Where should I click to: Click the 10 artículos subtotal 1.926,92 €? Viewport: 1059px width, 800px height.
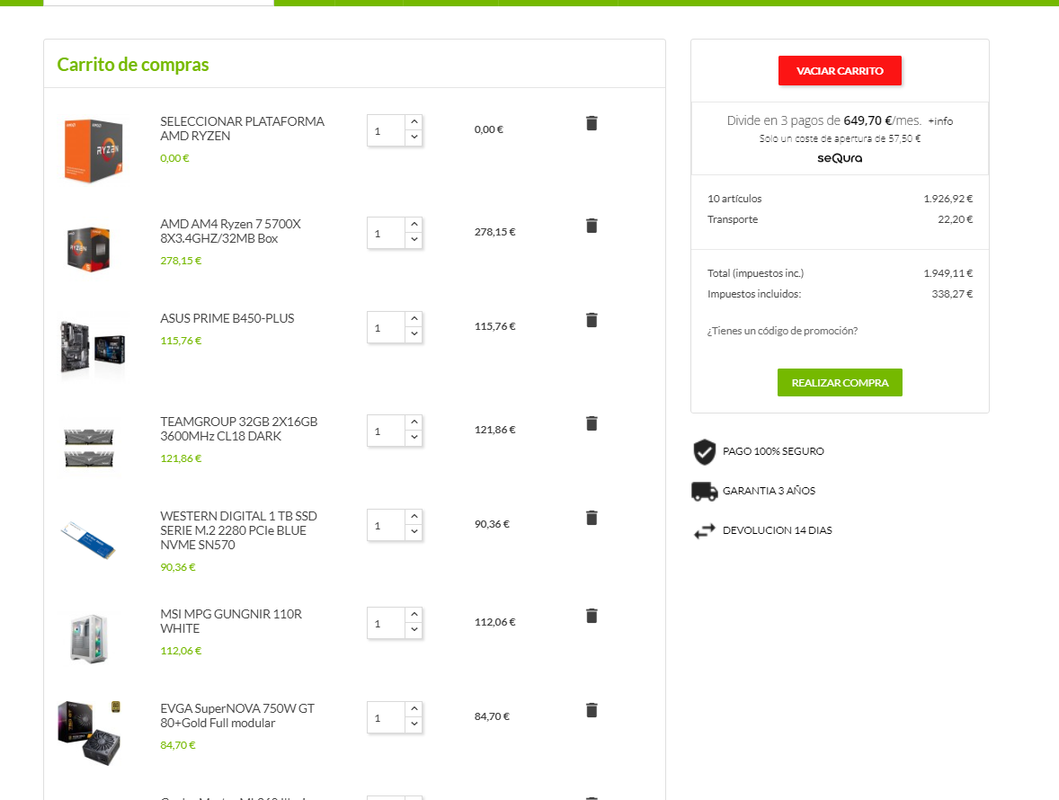point(948,198)
